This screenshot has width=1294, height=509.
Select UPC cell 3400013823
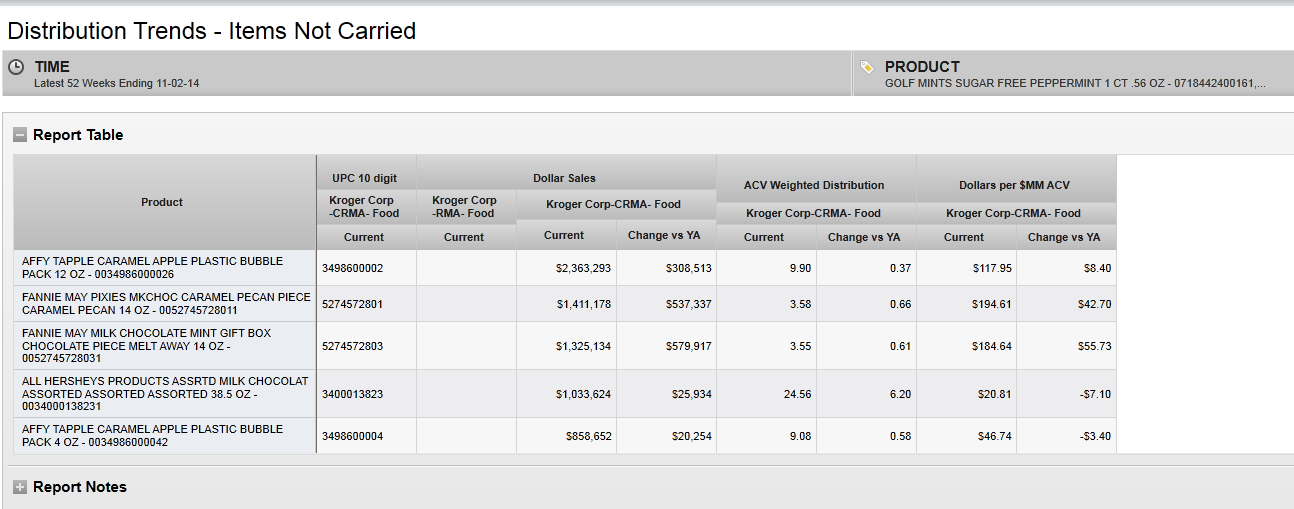352,394
